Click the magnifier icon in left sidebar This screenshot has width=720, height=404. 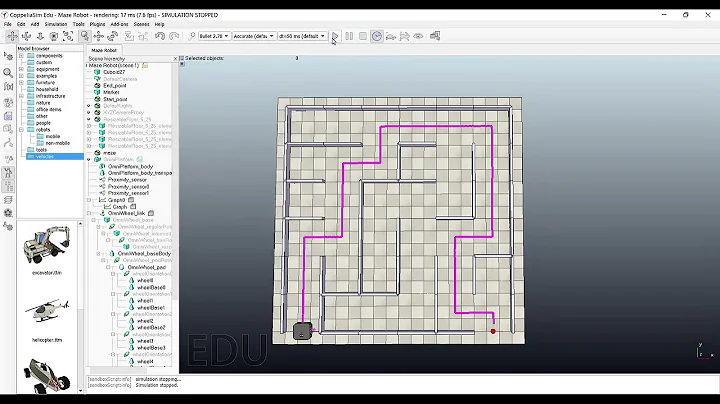8,73
